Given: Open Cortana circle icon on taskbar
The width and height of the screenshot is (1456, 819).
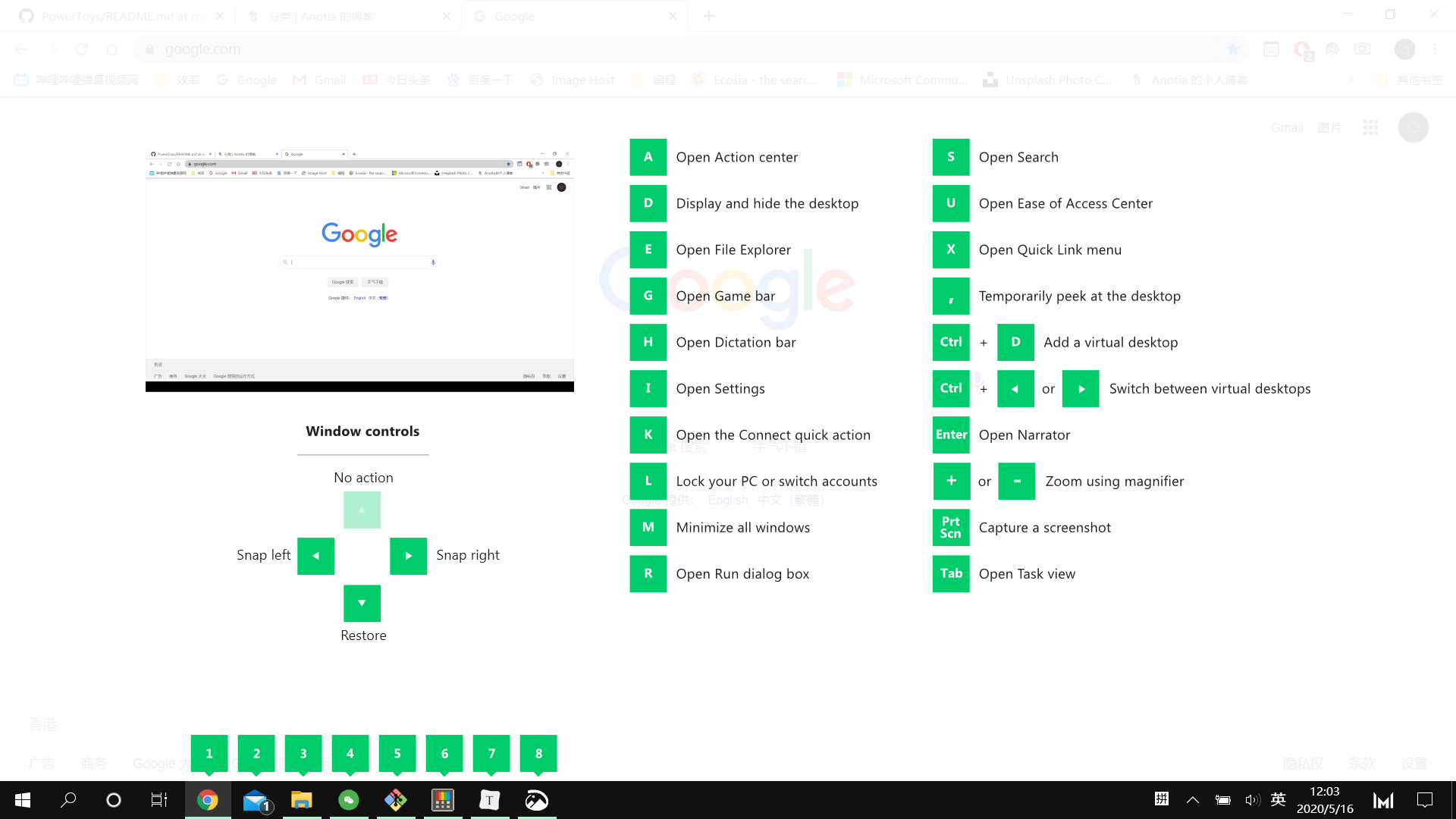Looking at the screenshot, I should (x=114, y=800).
